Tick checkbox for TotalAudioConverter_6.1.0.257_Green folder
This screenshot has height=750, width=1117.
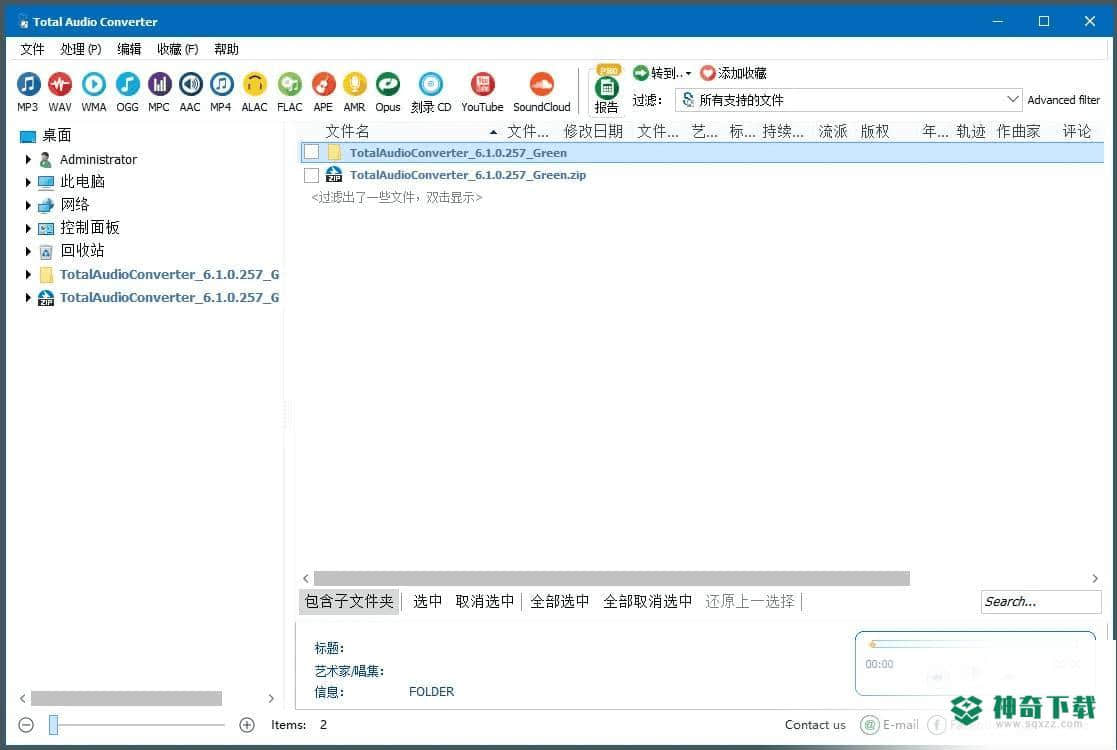(x=311, y=152)
